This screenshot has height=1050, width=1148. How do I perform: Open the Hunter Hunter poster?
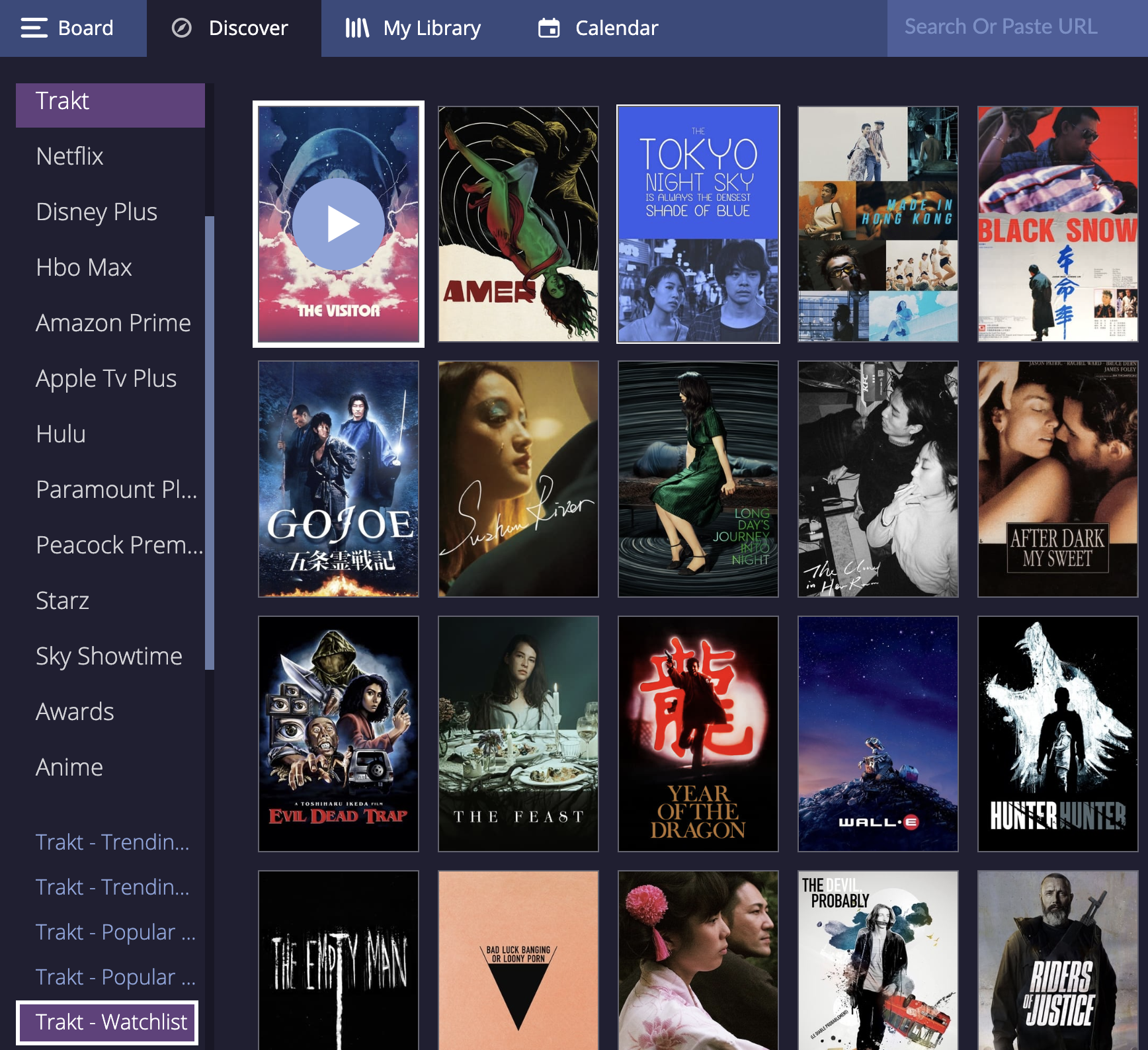point(1058,734)
